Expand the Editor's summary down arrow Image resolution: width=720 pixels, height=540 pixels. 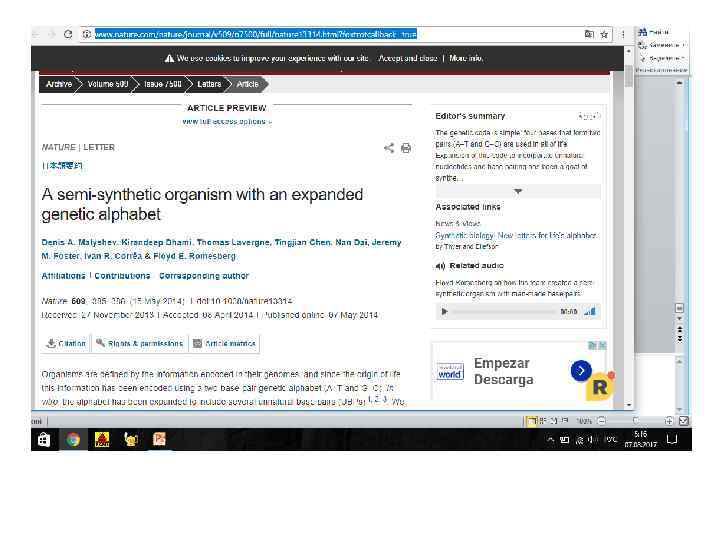click(518, 191)
